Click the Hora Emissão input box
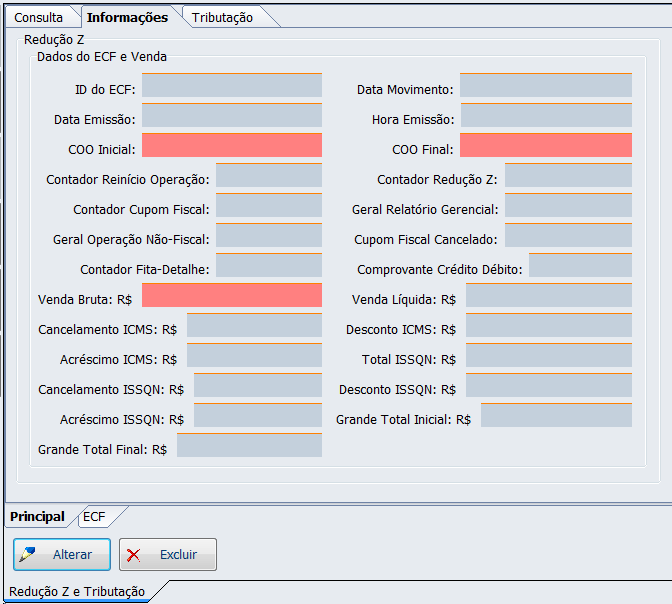The height and width of the screenshot is (604, 672). click(x=545, y=116)
